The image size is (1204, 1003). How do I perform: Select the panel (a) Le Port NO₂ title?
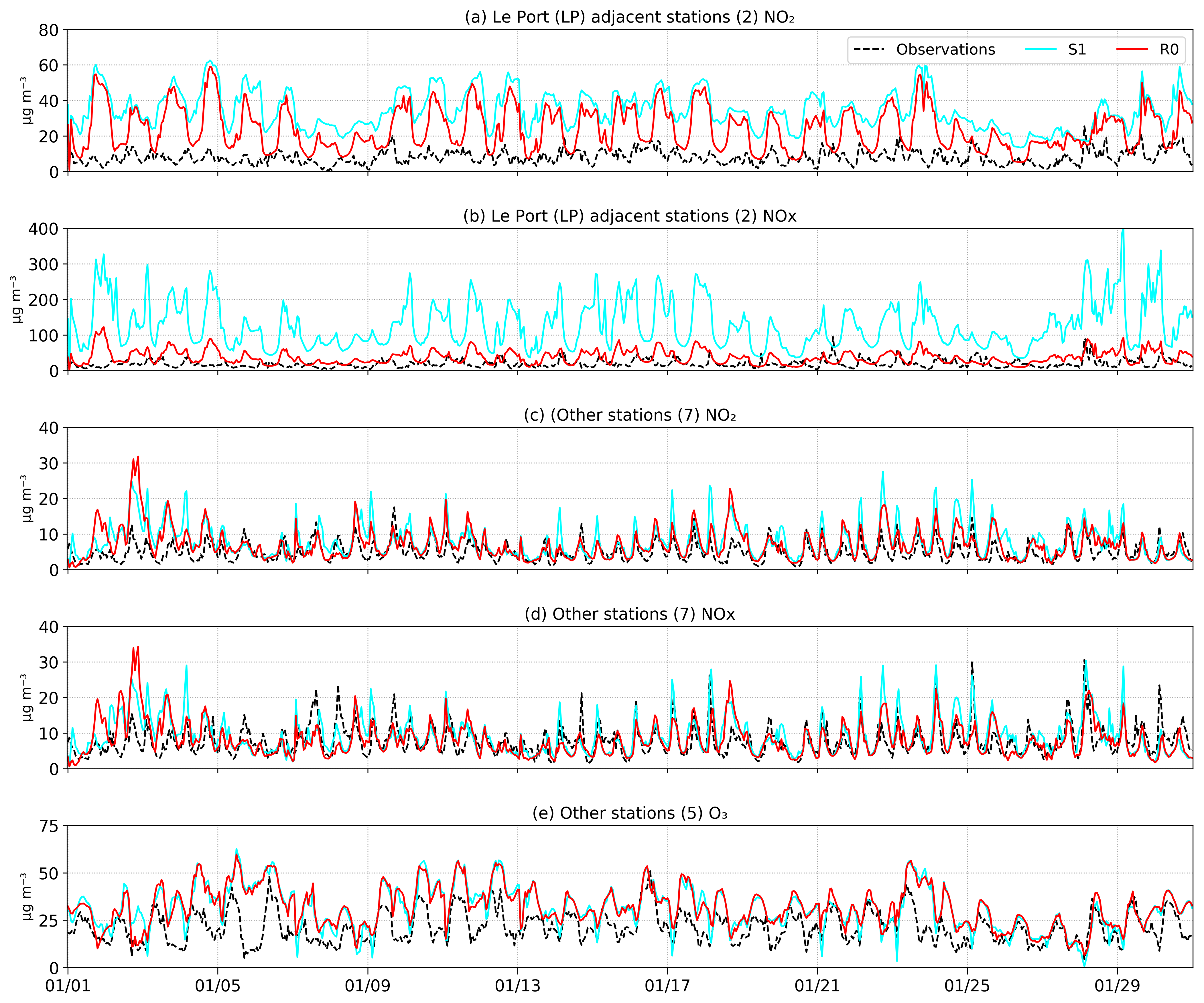pyautogui.click(x=630, y=17)
